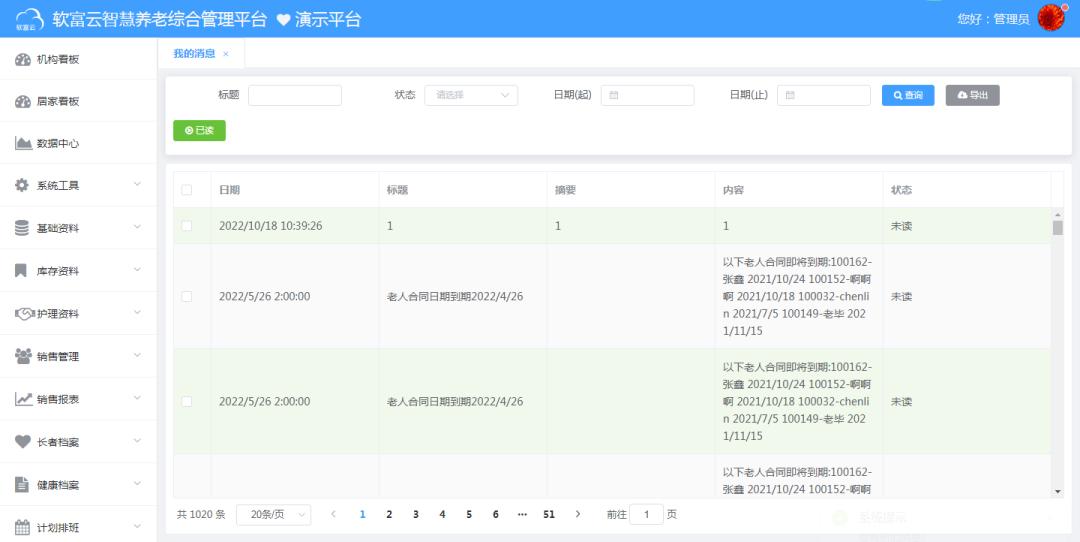The height and width of the screenshot is (542, 1080).
Task: Go to page 6
Action: pyautogui.click(x=495, y=514)
